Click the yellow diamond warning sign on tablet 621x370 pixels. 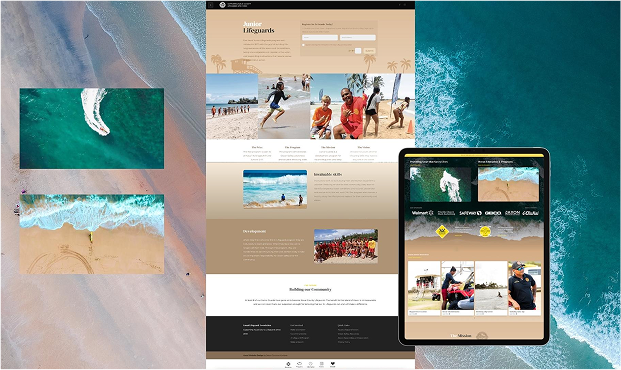[x=442, y=232]
